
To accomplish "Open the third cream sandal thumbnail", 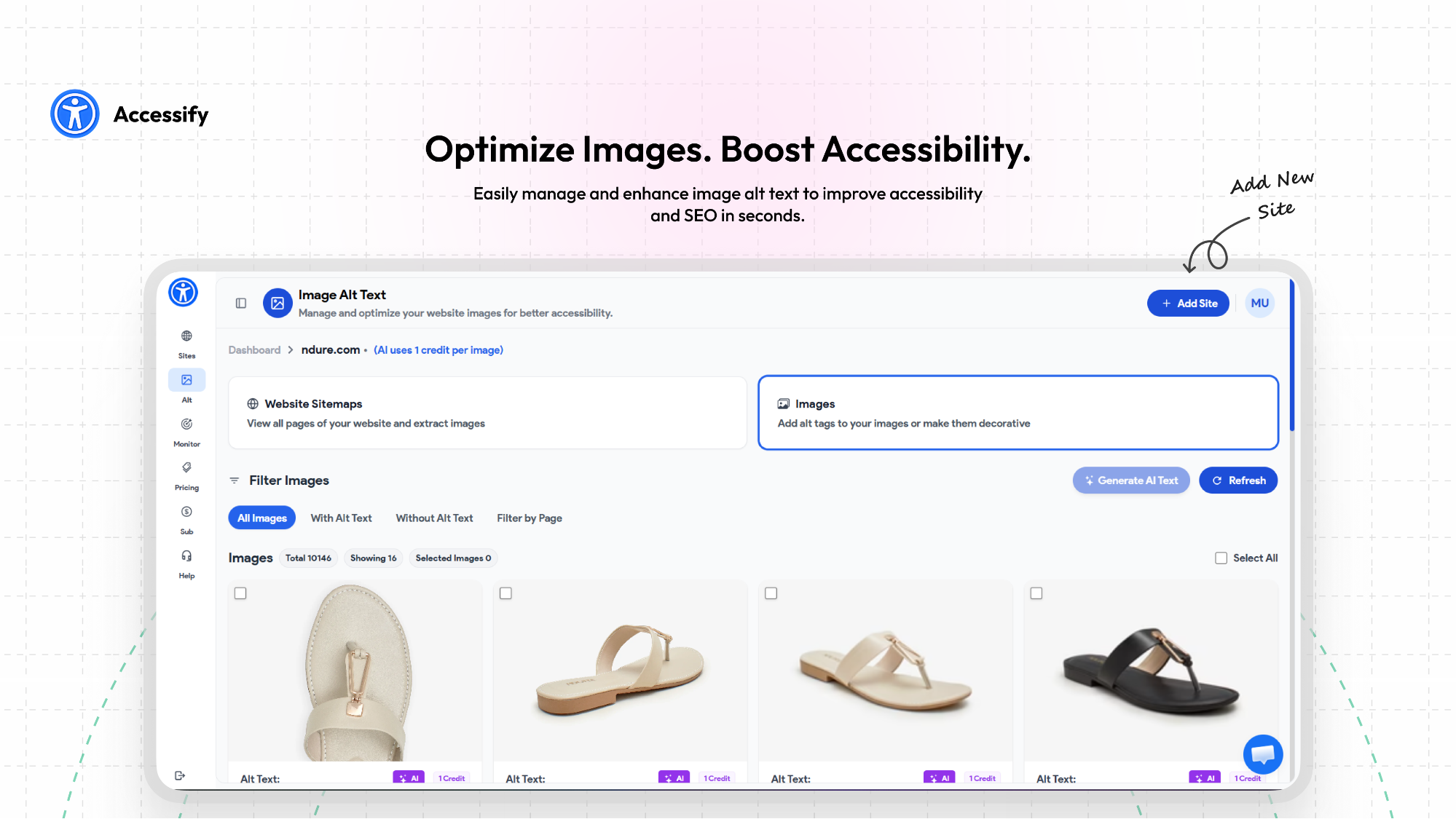I will [x=886, y=671].
